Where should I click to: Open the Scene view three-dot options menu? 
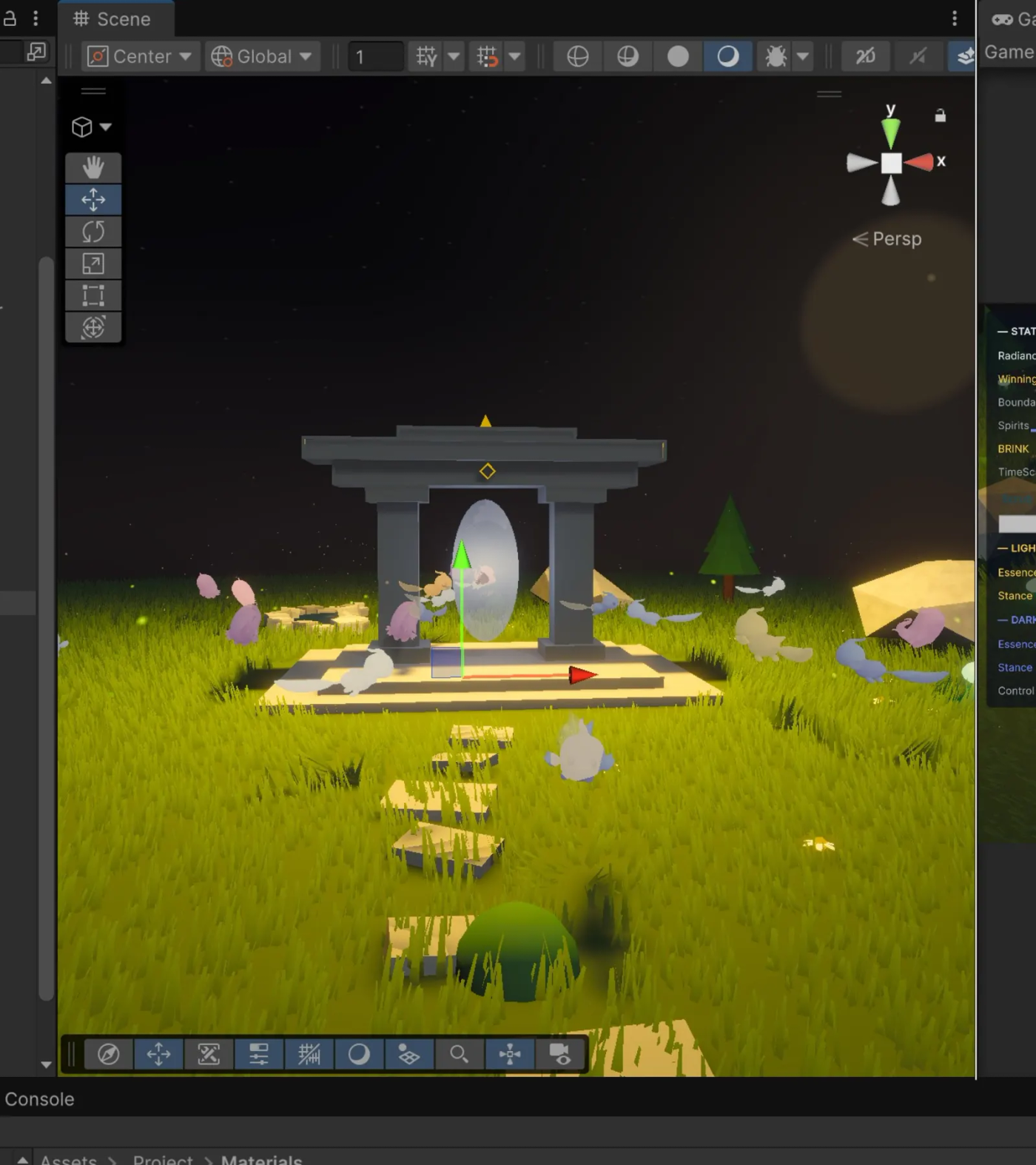pyautogui.click(x=955, y=19)
